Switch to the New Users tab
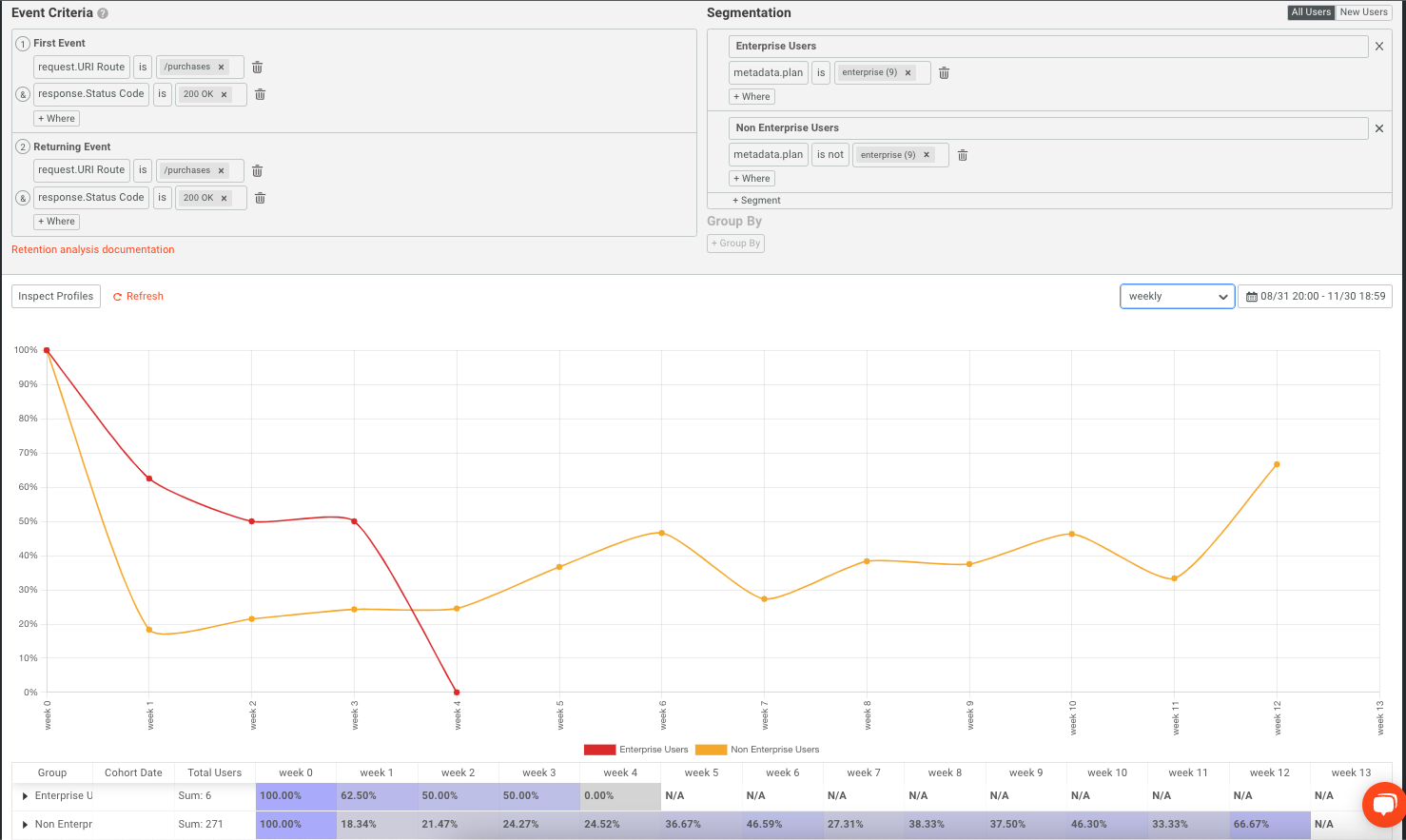 1363,11
